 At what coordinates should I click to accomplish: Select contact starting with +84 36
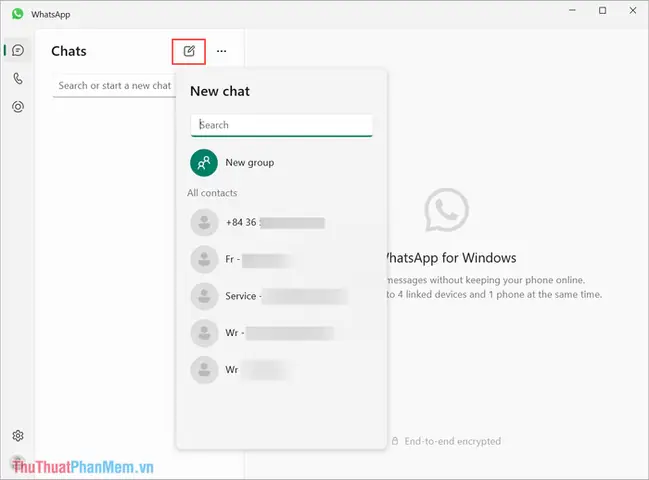(x=281, y=223)
